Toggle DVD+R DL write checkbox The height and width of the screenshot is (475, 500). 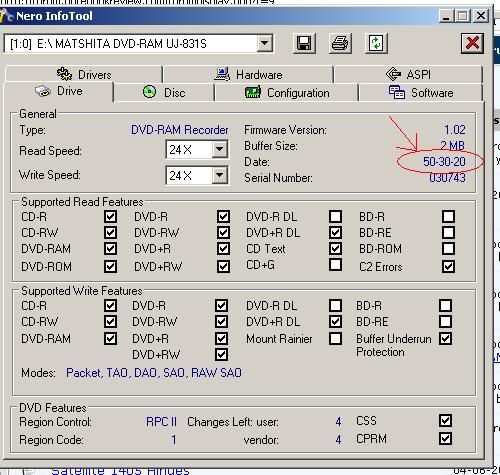(335, 322)
